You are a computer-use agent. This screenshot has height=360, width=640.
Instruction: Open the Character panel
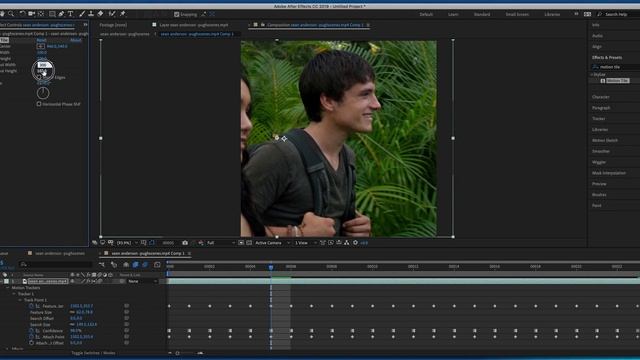click(x=600, y=97)
